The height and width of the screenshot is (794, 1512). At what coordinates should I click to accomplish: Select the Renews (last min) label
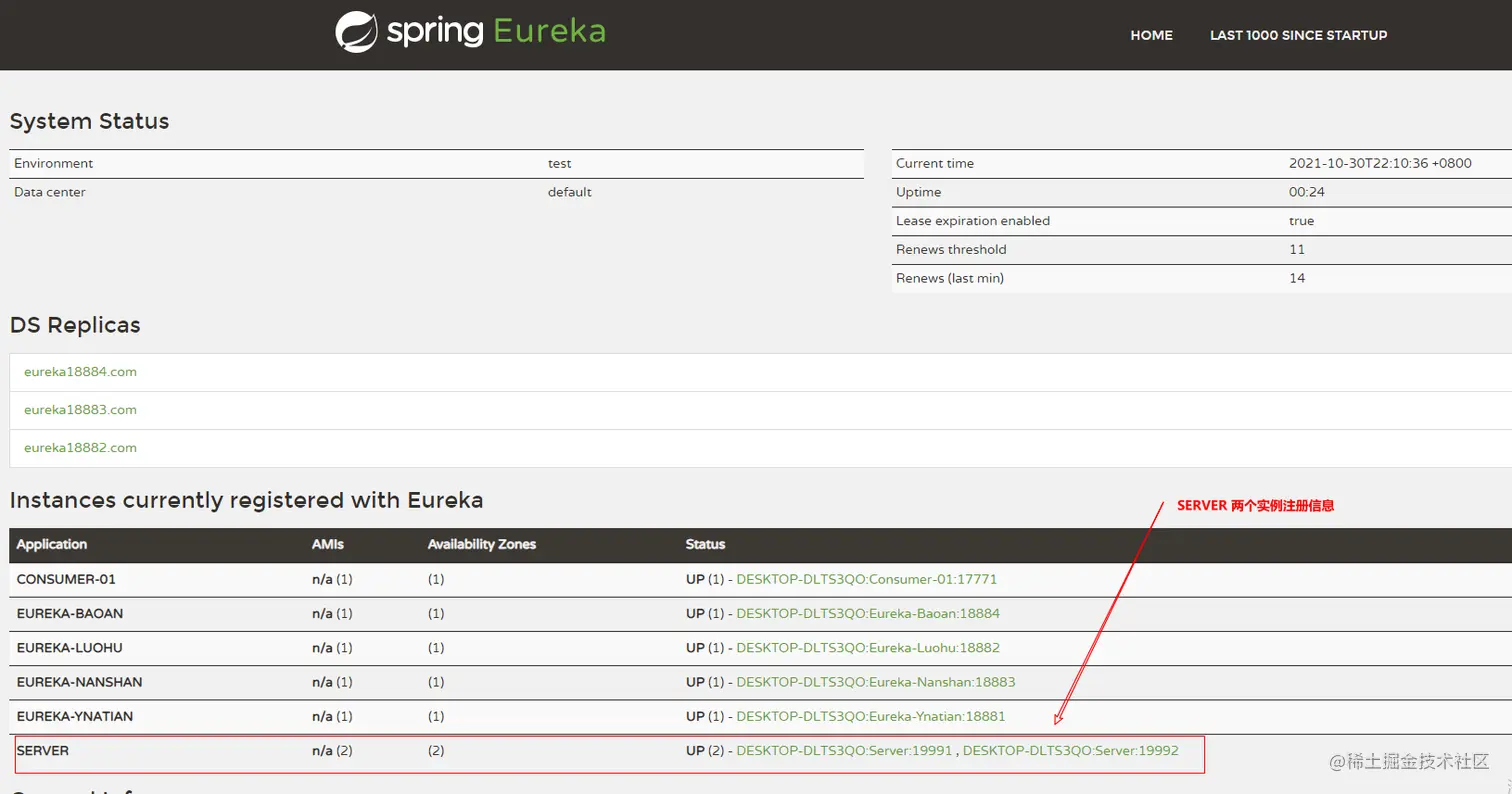click(x=950, y=278)
